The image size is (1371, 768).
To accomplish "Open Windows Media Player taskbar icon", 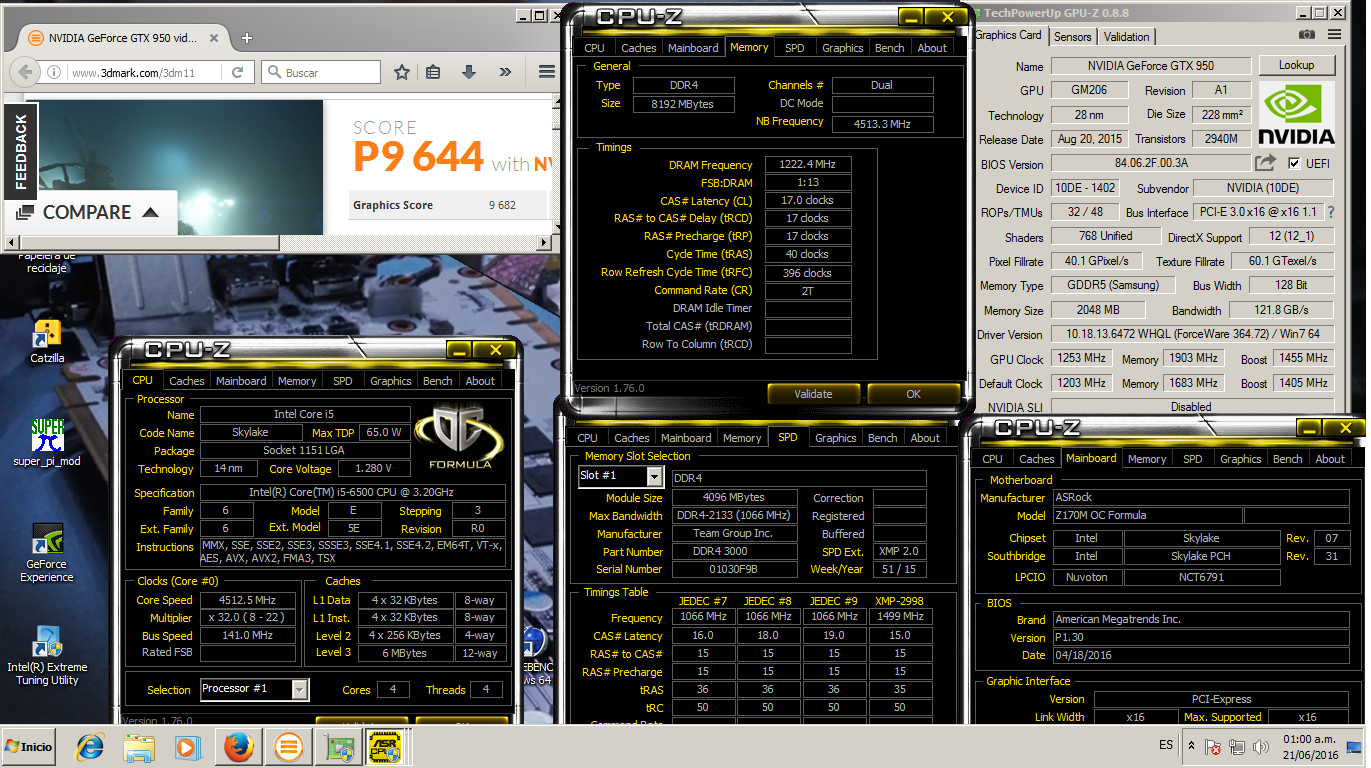I will coord(187,747).
